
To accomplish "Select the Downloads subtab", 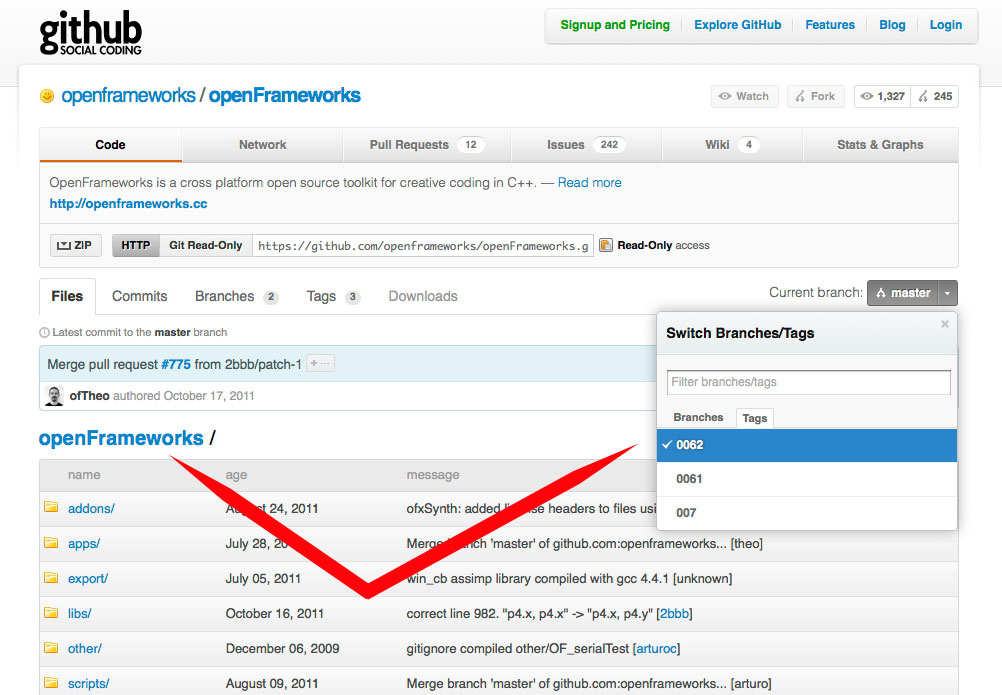I will (x=423, y=296).
